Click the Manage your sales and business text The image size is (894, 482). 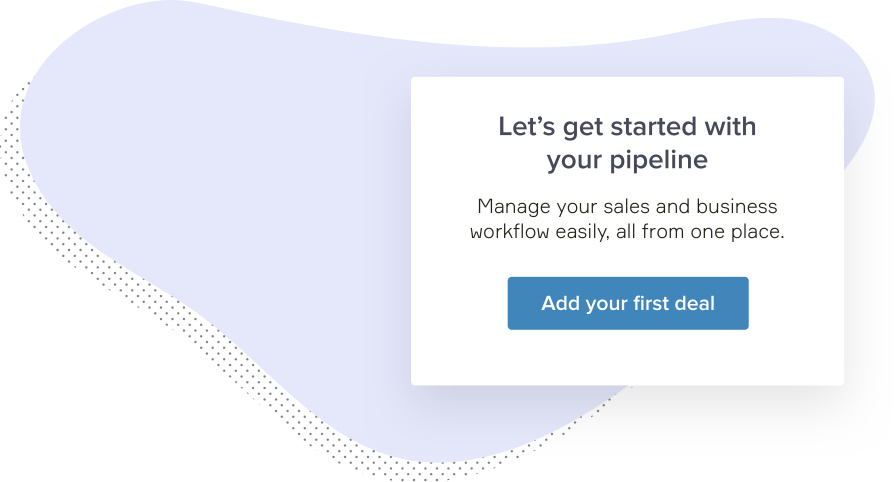click(627, 206)
